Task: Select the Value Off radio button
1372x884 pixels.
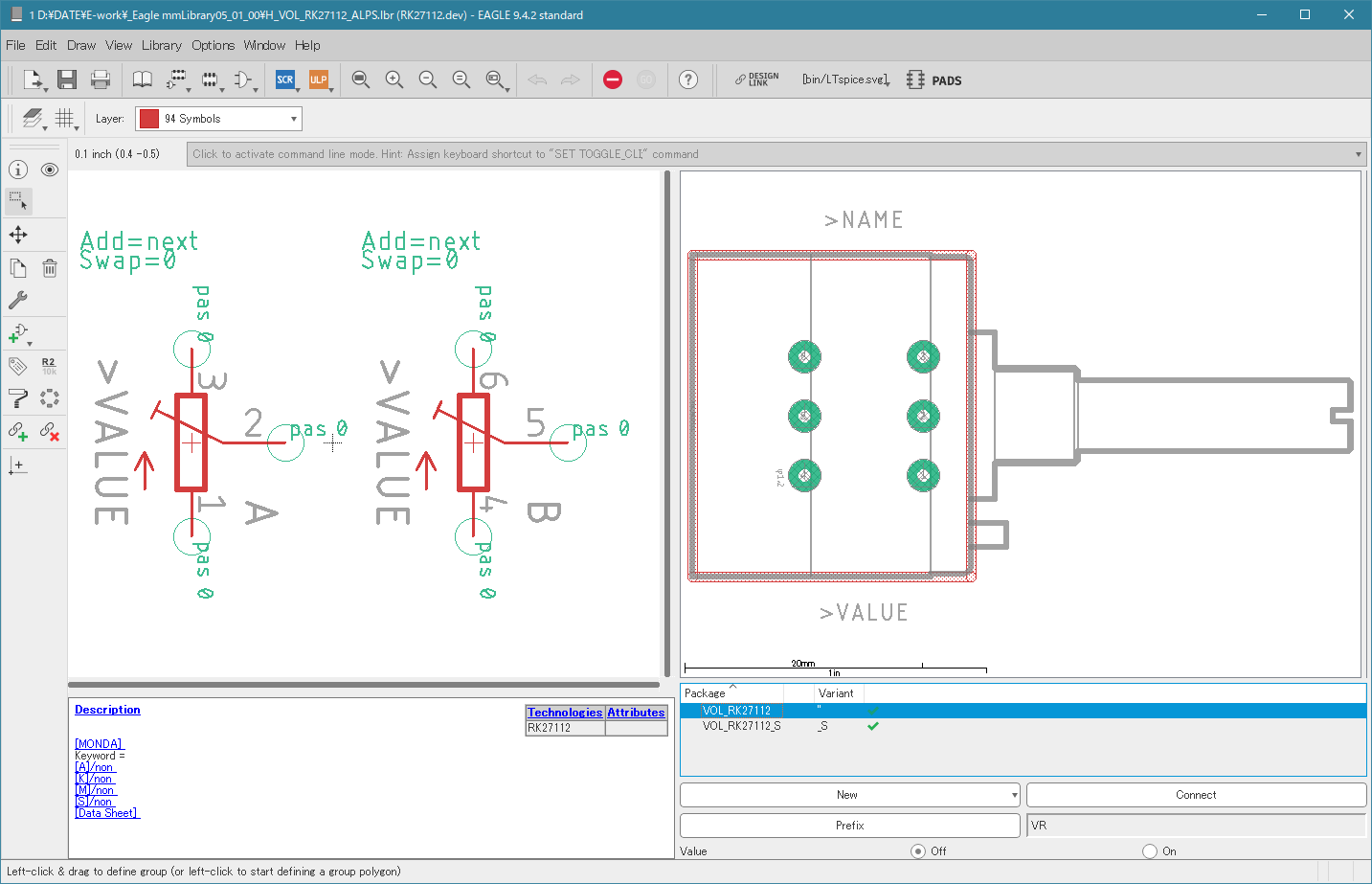Action: click(918, 850)
